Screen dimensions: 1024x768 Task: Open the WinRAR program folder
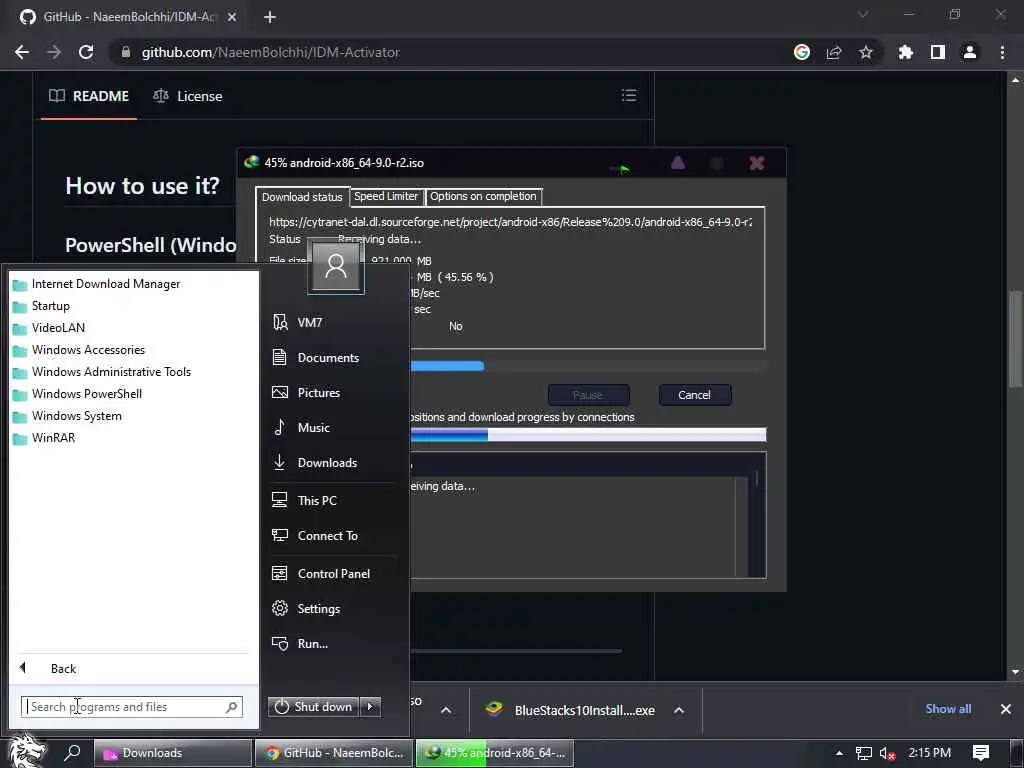[x=52, y=438]
